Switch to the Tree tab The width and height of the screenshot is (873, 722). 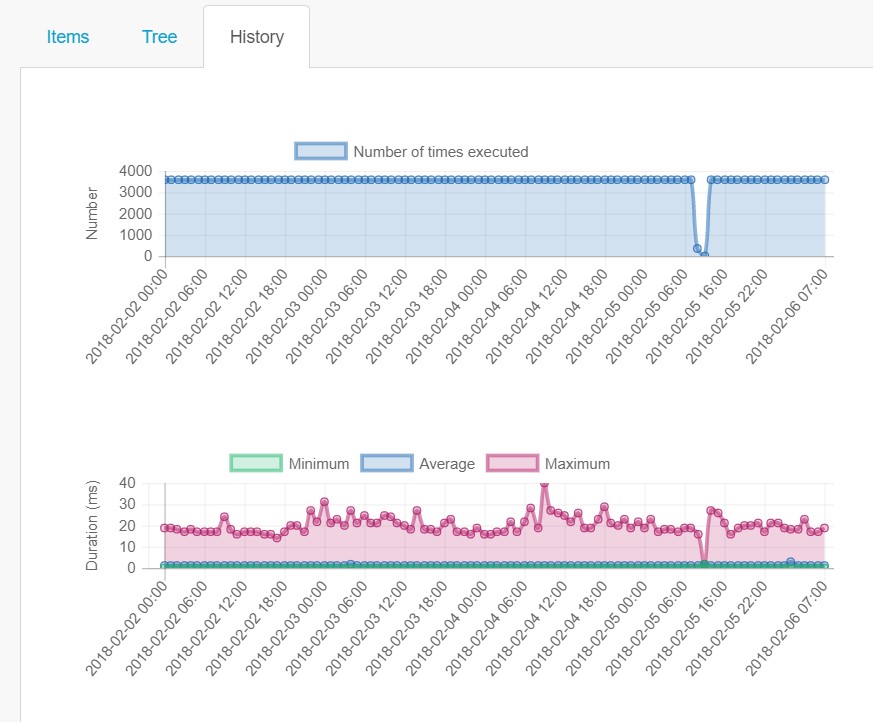[159, 37]
